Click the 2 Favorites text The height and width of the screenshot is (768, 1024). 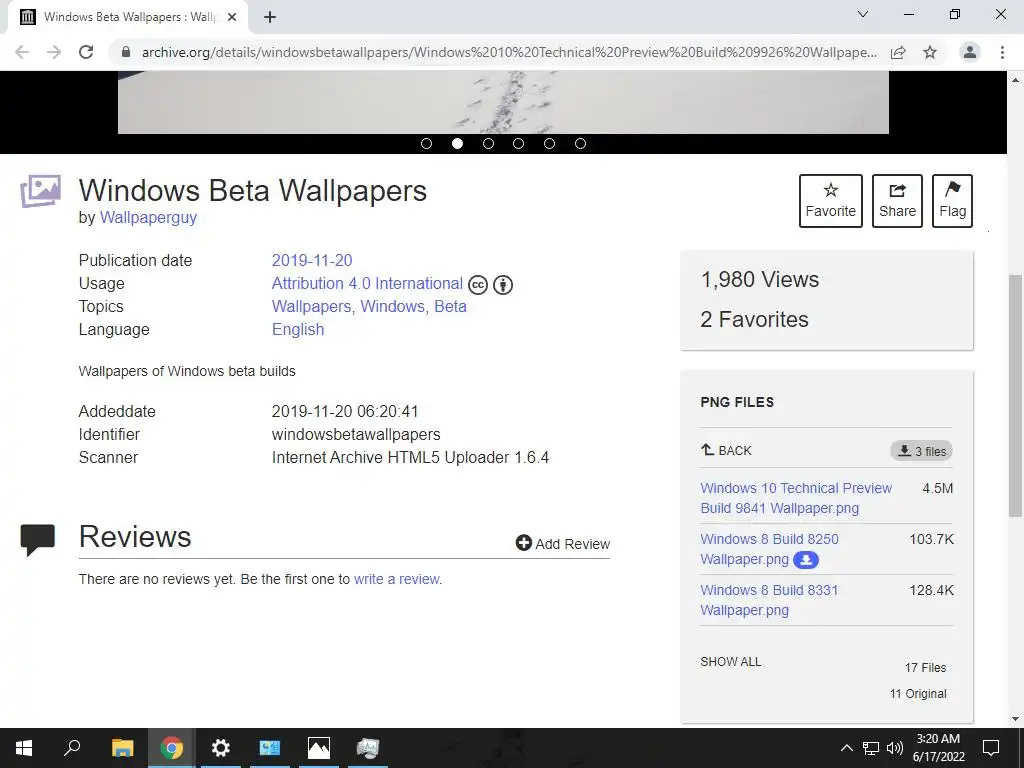(754, 319)
